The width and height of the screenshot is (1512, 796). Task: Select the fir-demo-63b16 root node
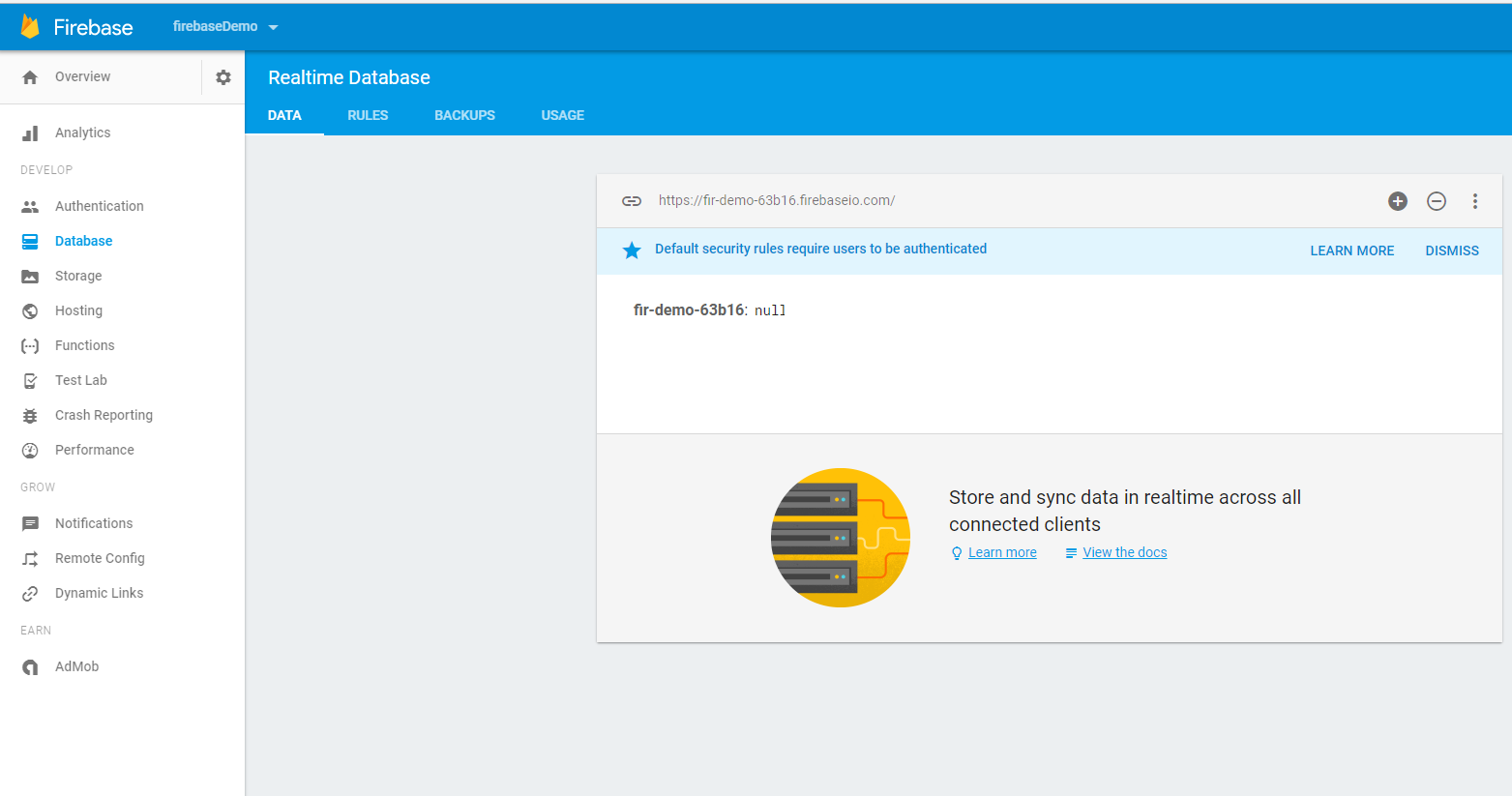(x=689, y=310)
